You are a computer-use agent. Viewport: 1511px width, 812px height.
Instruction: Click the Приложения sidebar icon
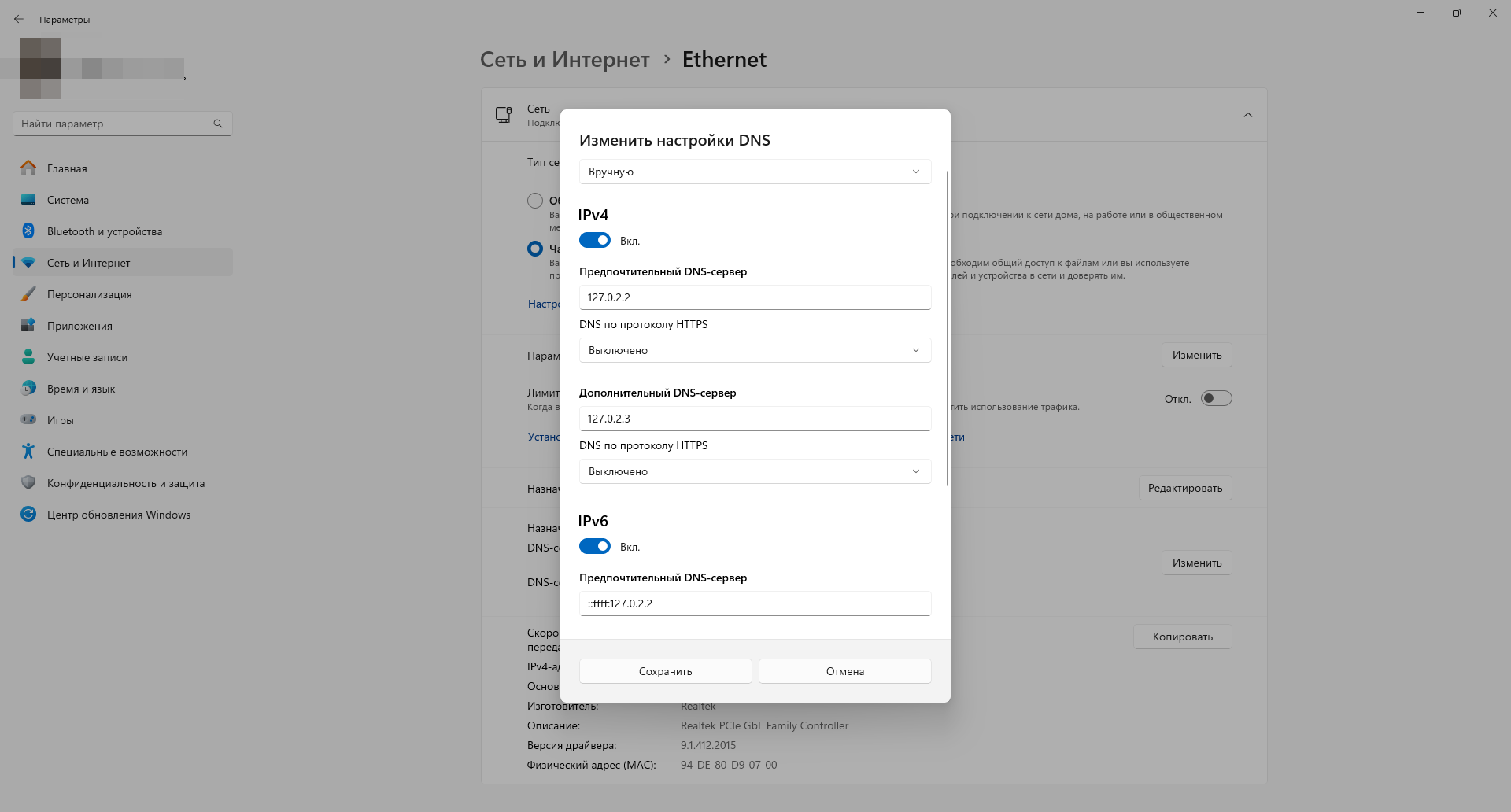tap(28, 326)
